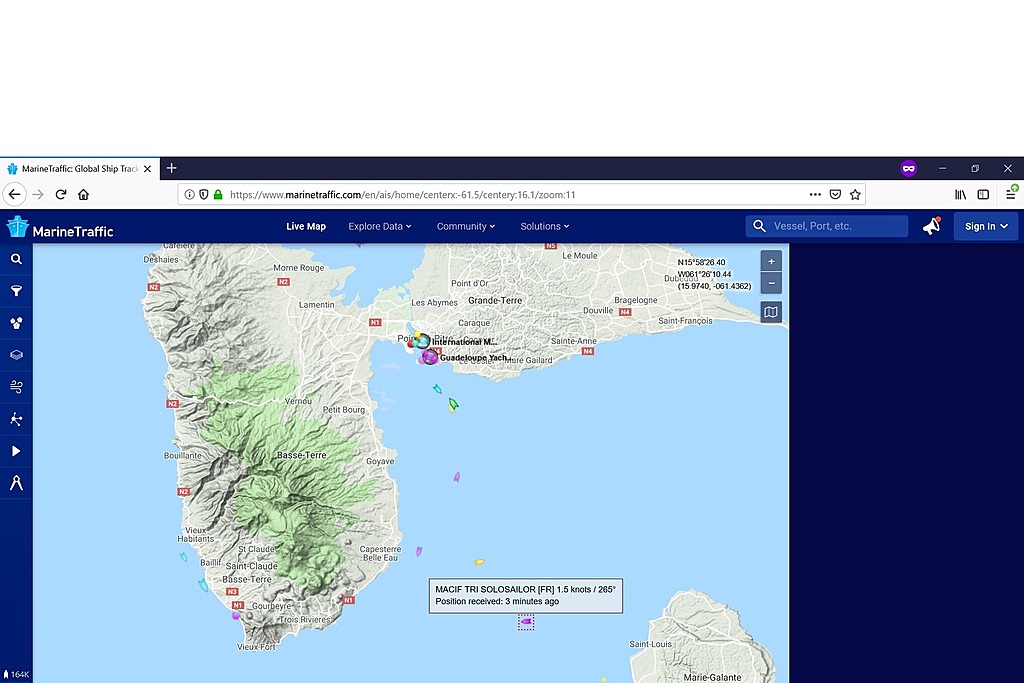Click the Vieux Fort map label
Viewport: 1024px width, 683px height.
(x=256, y=646)
